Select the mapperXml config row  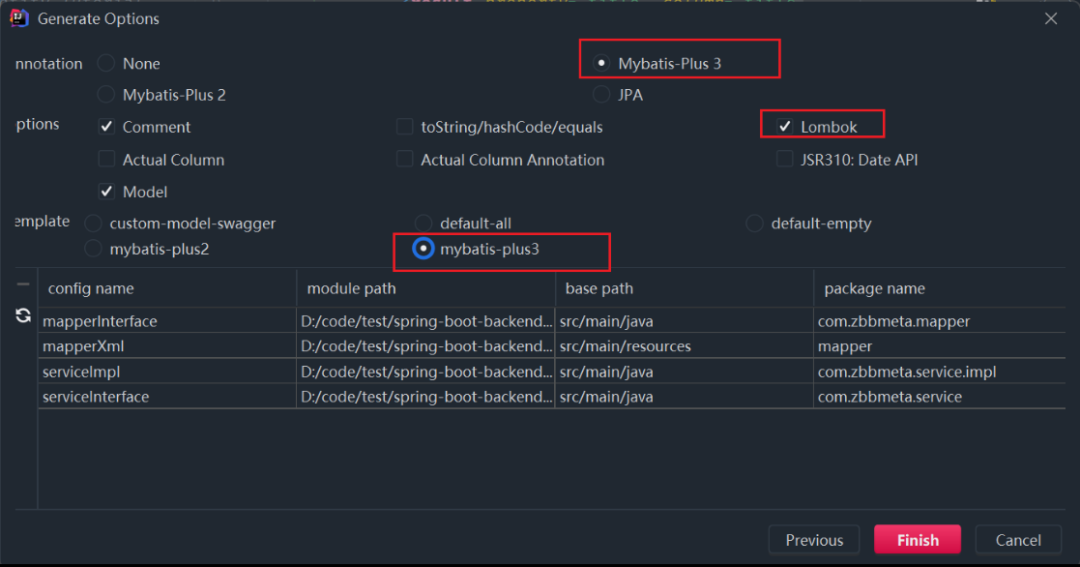[x=552, y=346]
